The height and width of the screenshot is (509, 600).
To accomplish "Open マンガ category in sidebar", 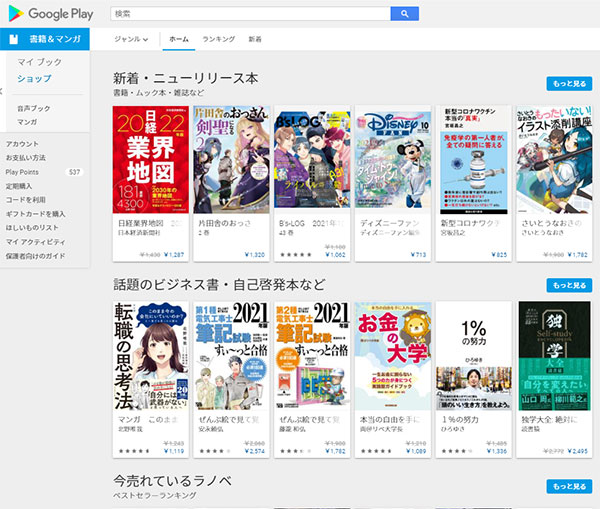I will pos(27,122).
